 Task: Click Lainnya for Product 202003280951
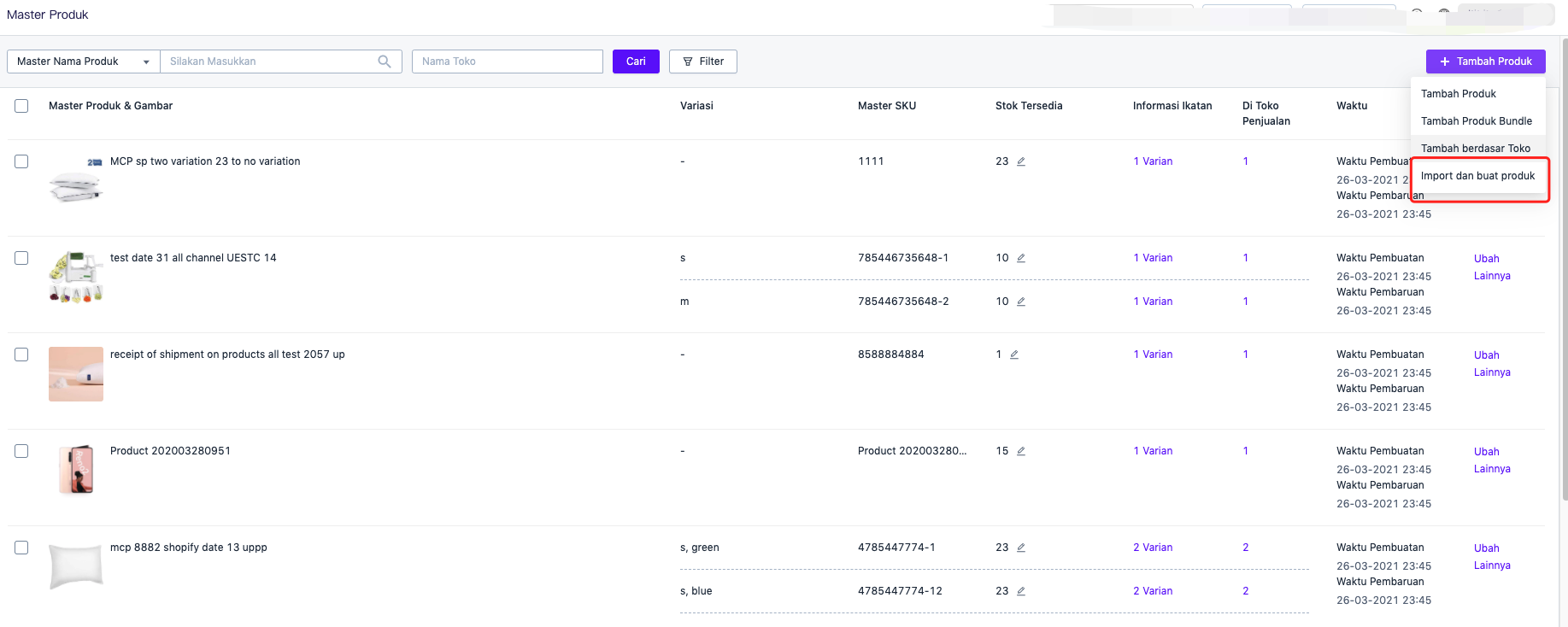click(1492, 469)
